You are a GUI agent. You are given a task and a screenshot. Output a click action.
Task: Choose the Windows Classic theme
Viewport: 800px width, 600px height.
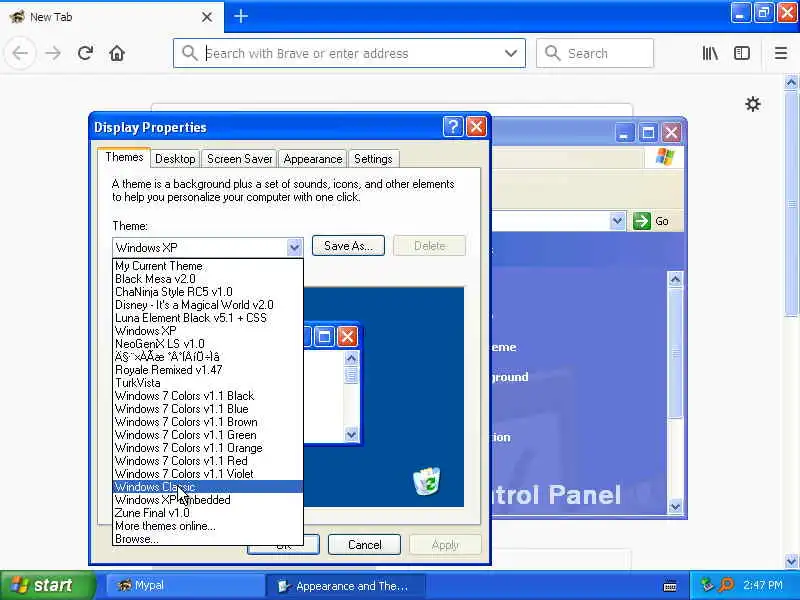point(208,487)
